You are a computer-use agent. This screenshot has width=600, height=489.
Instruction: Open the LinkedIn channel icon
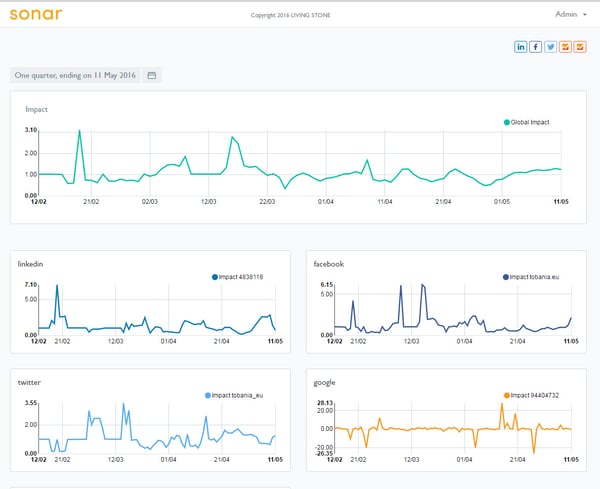point(520,47)
